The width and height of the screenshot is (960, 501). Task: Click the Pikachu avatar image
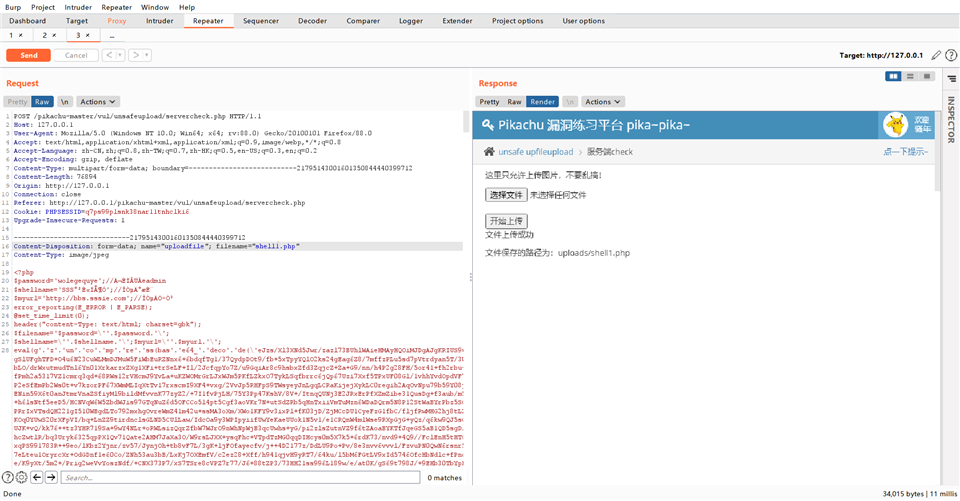click(895, 125)
